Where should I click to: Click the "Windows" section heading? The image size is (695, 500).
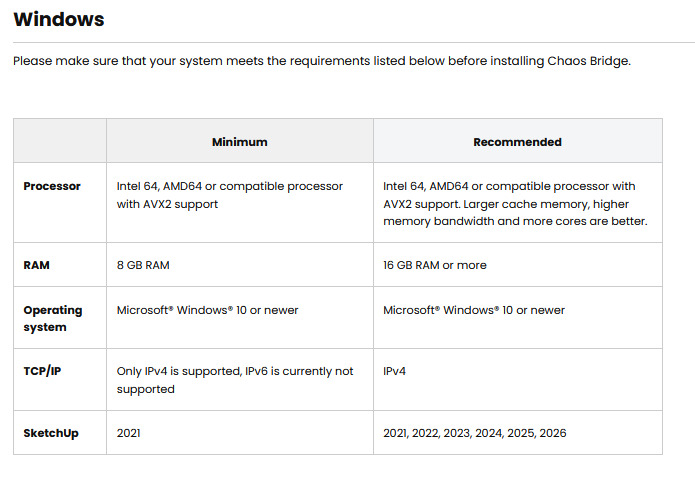click(58, 19)
